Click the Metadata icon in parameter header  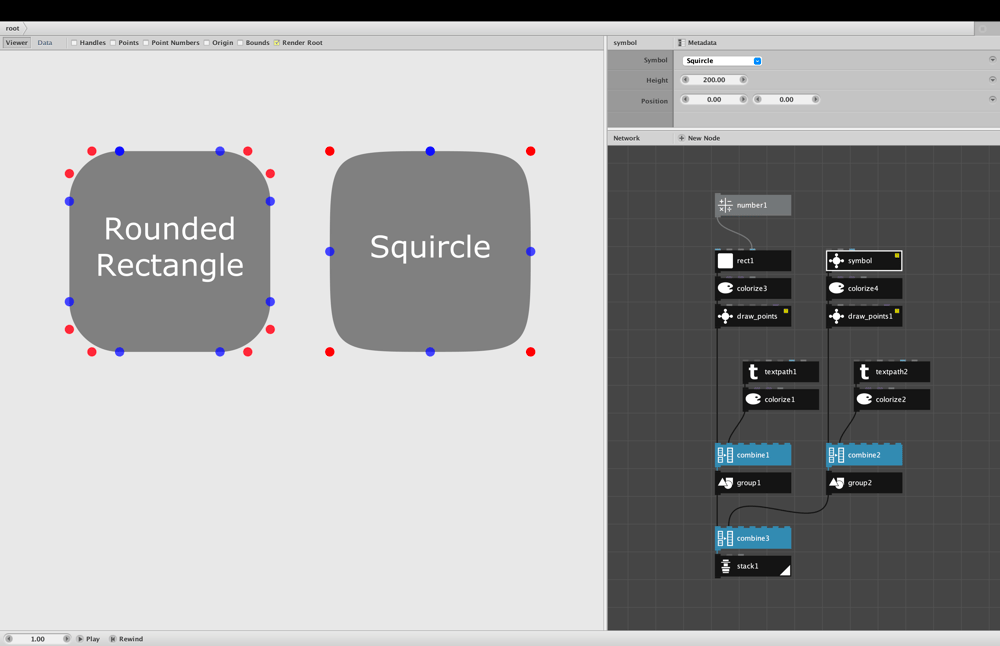[680, 43]
